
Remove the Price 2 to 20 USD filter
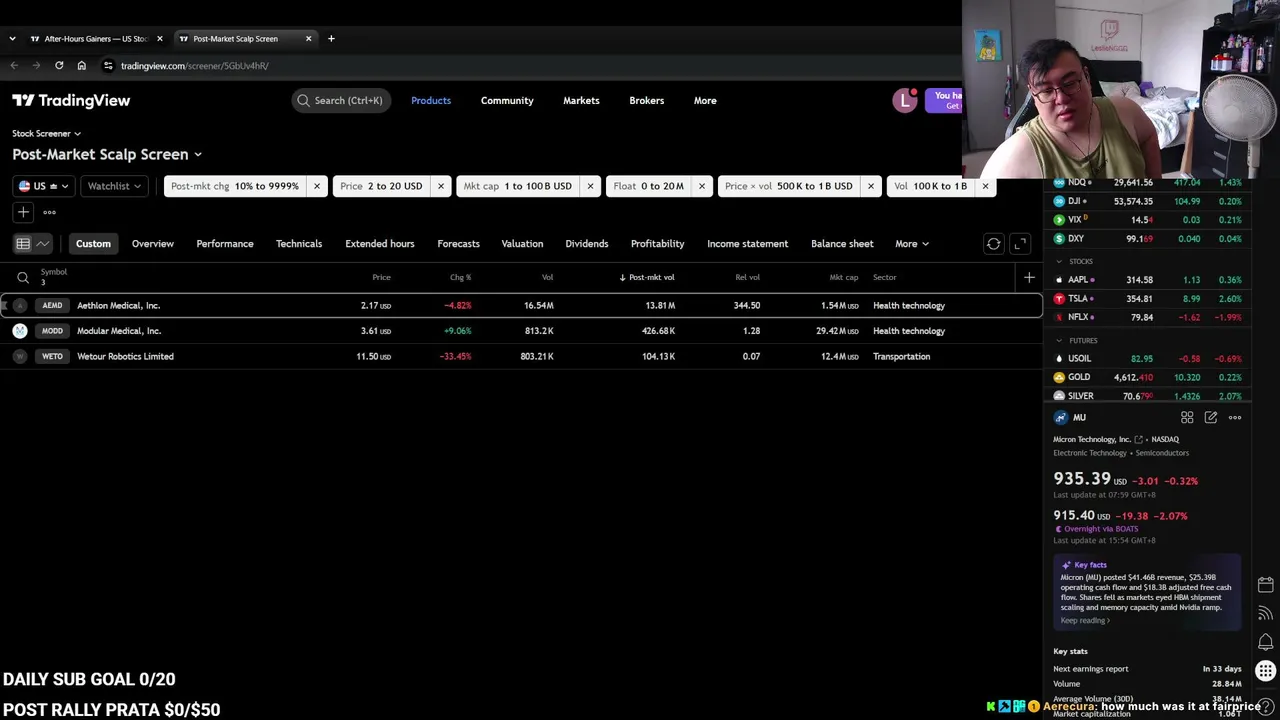click(x=440, y=186)
